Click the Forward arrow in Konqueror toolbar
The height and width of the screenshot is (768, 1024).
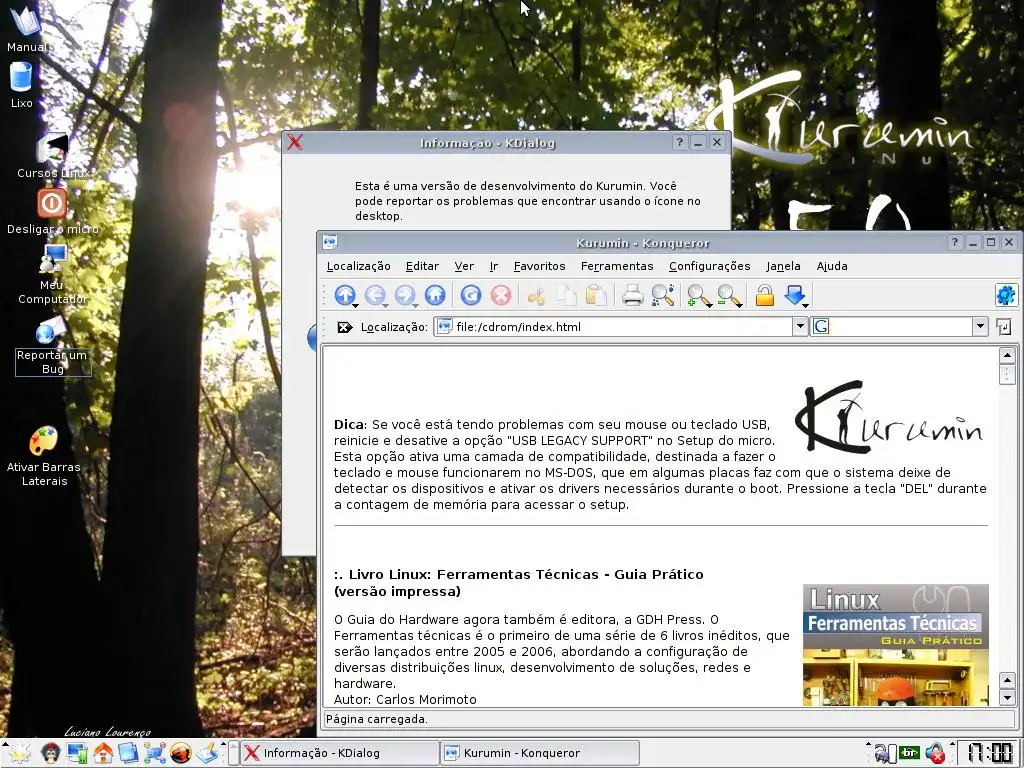point(404,295)
